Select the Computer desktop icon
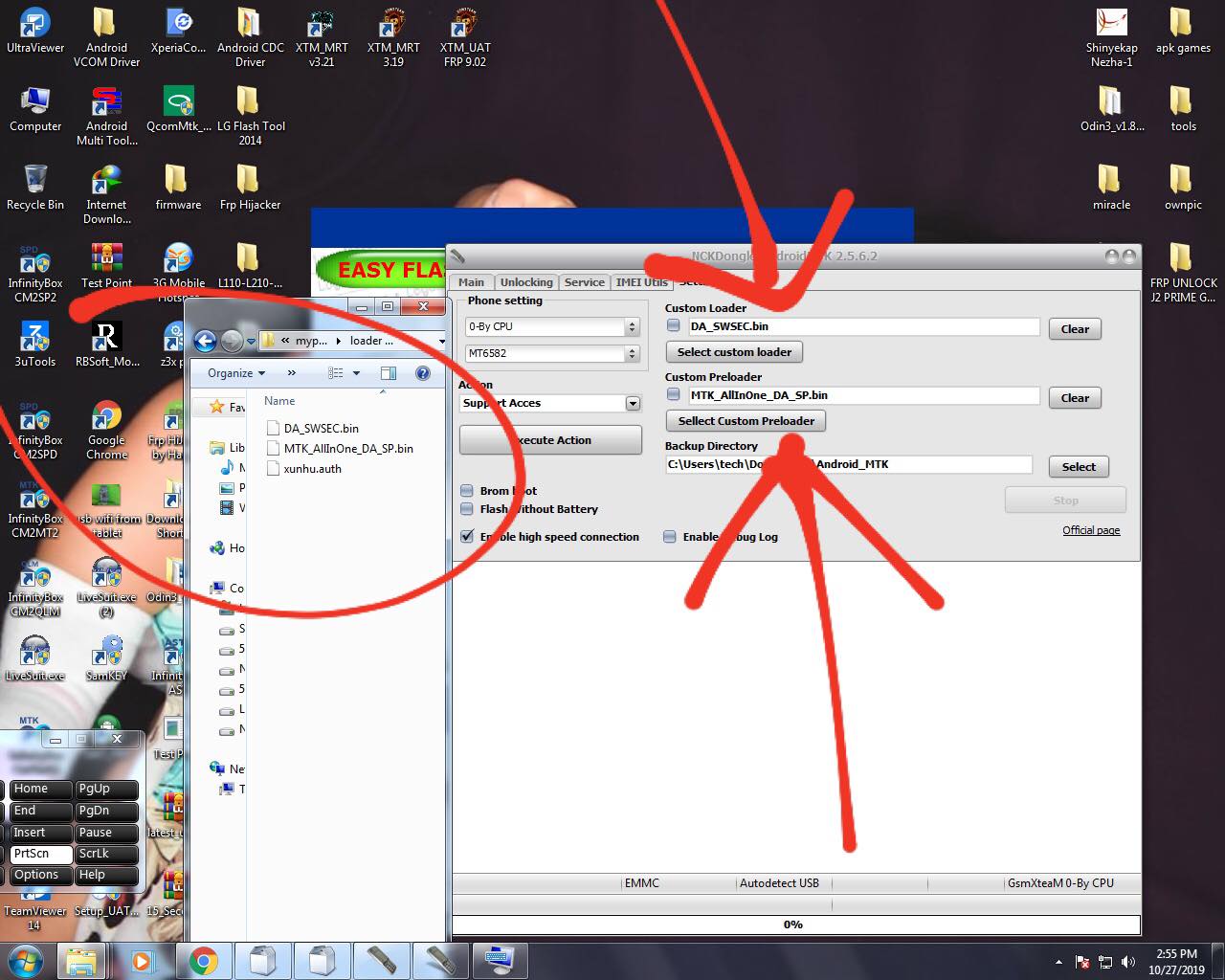 point(35,110)
